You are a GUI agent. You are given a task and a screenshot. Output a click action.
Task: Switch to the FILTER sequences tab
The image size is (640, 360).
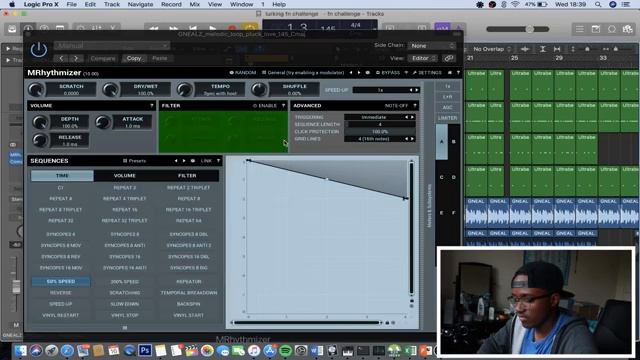tap(187, 176)
